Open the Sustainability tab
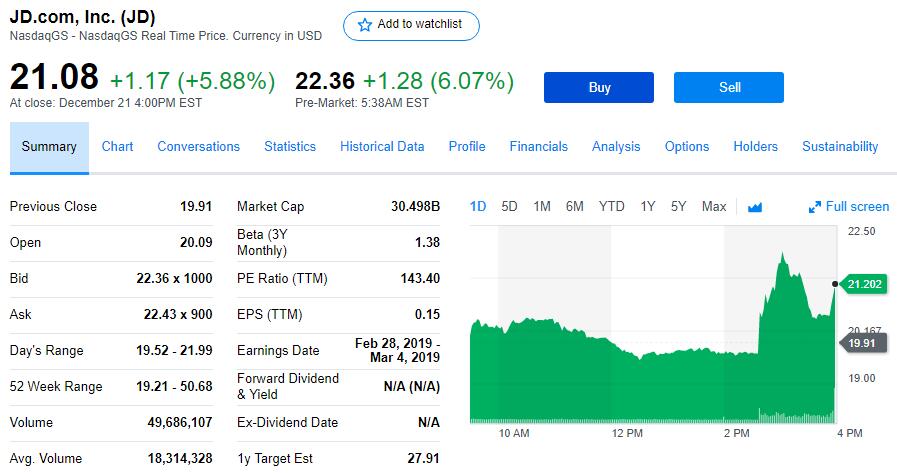897x473 pixels. 840,146
